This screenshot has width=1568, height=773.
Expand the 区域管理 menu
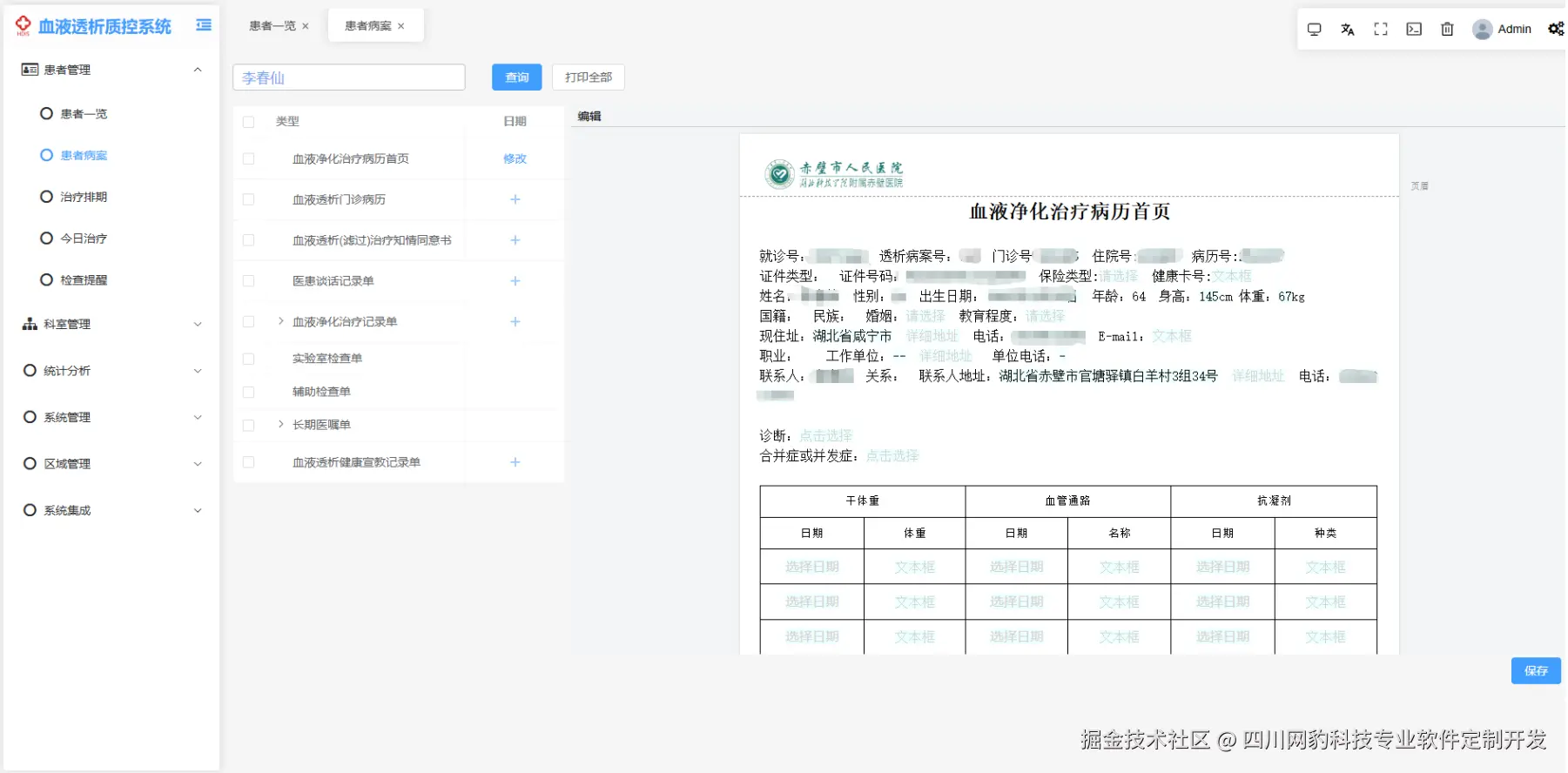tap(198, 464)
